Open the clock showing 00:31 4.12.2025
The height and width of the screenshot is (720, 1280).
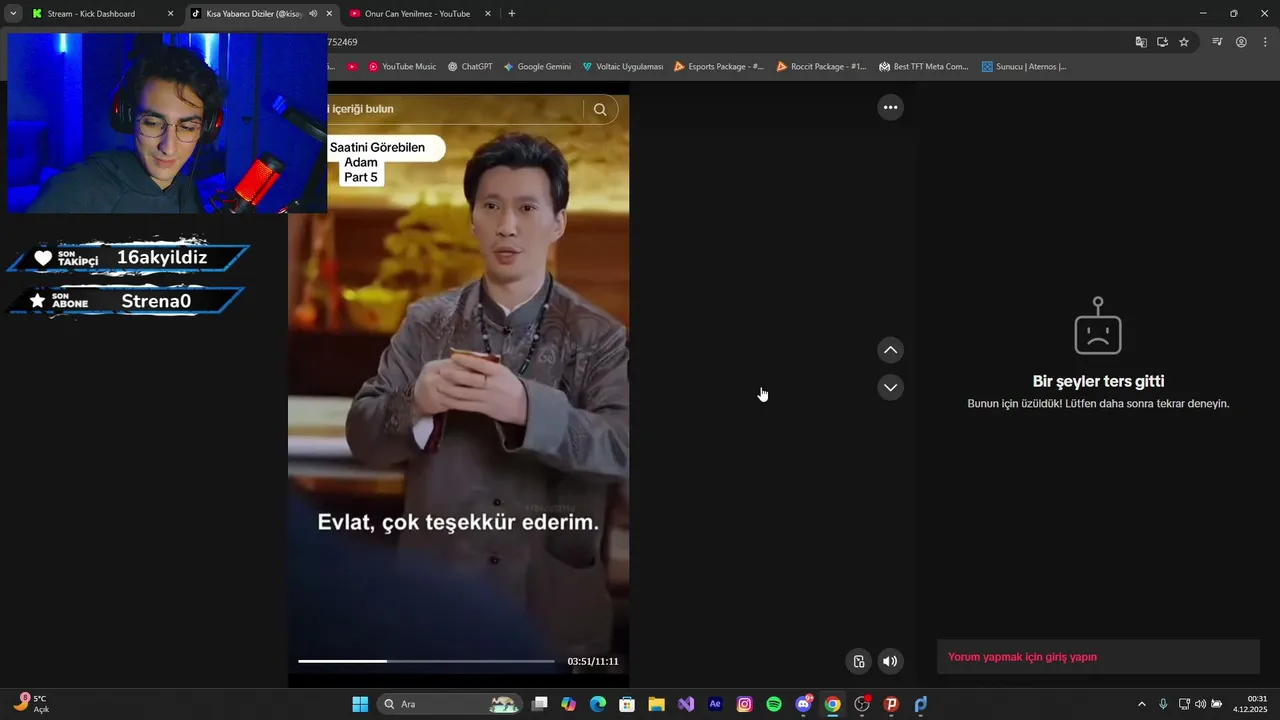[x=1250, y=704]
